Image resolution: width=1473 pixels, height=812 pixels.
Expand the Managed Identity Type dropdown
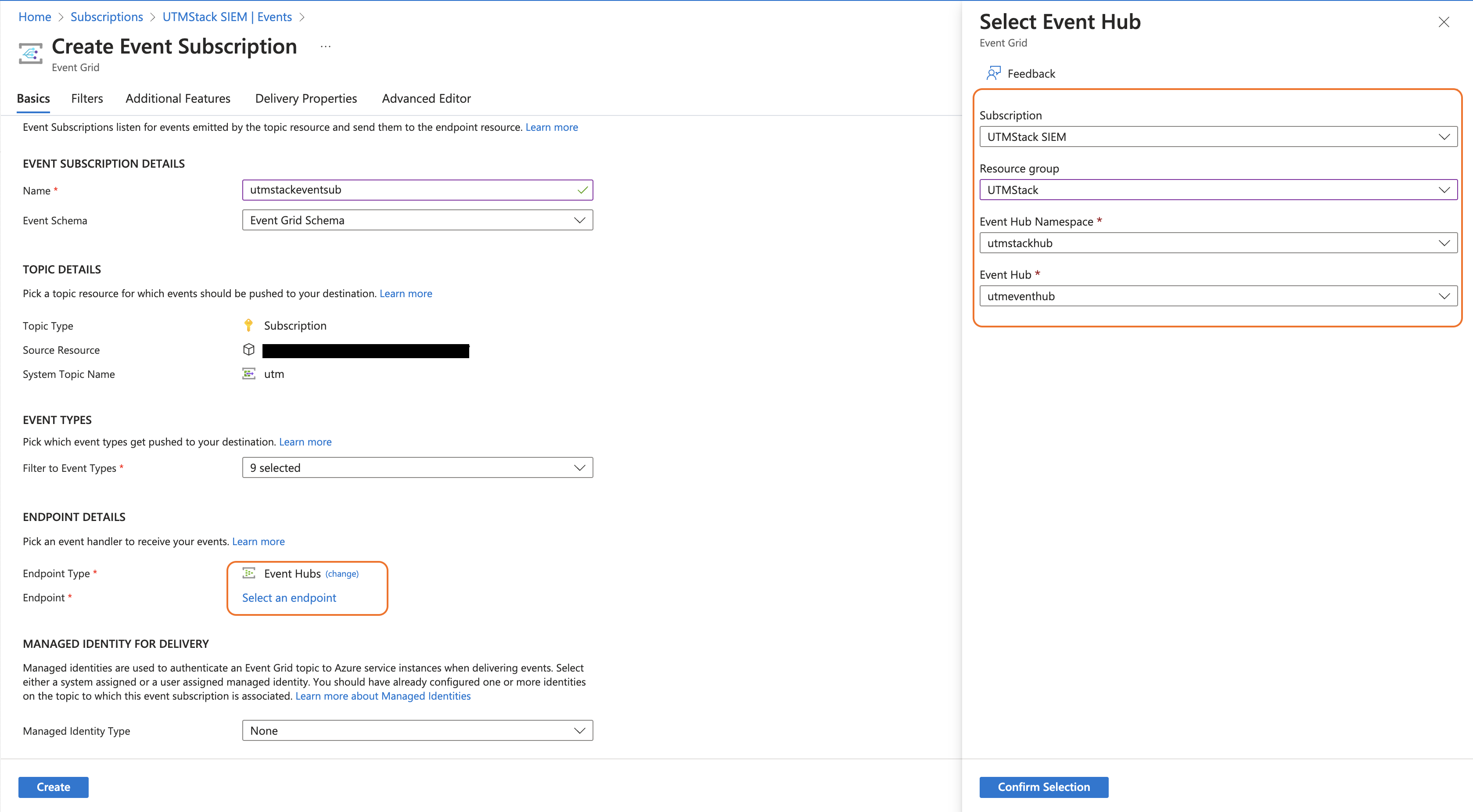point(417,730)
